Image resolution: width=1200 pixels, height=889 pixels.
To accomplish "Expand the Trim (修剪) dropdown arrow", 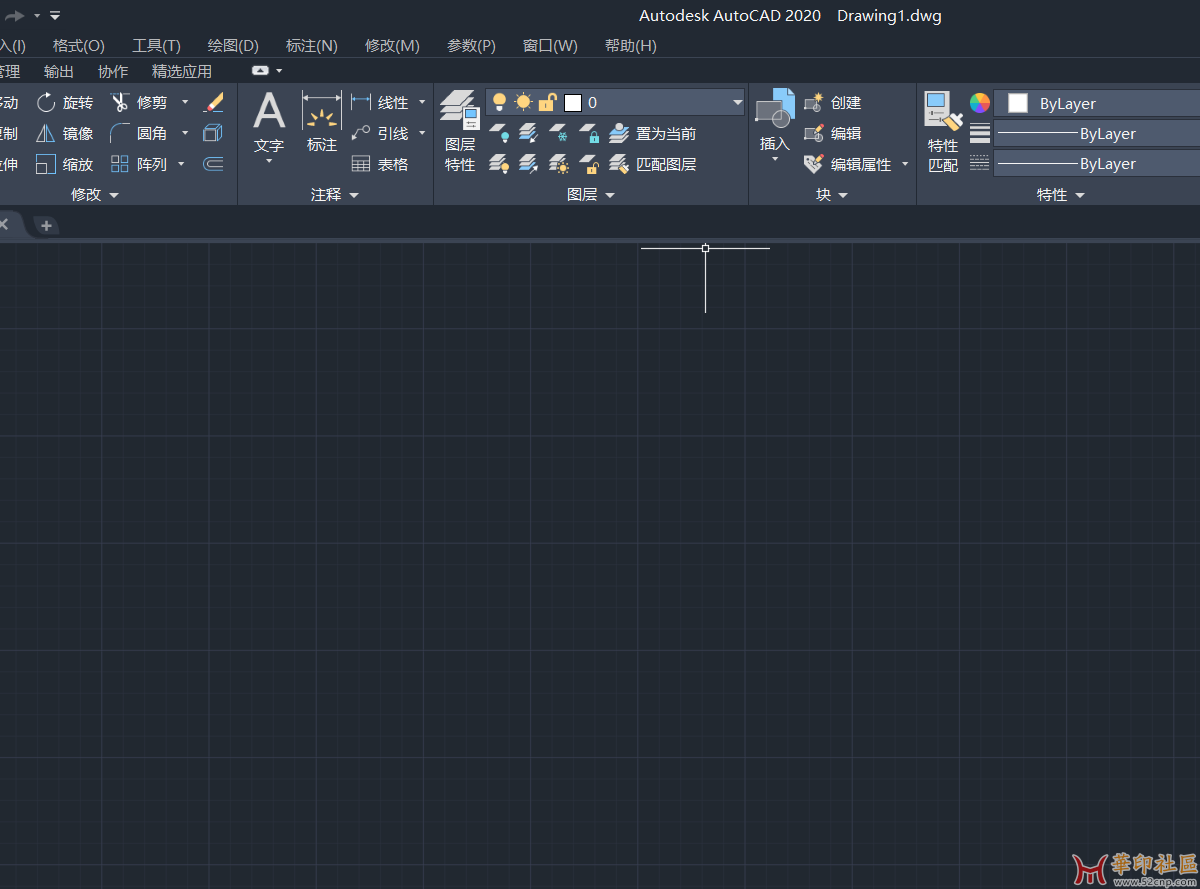I will click(185, 102).
